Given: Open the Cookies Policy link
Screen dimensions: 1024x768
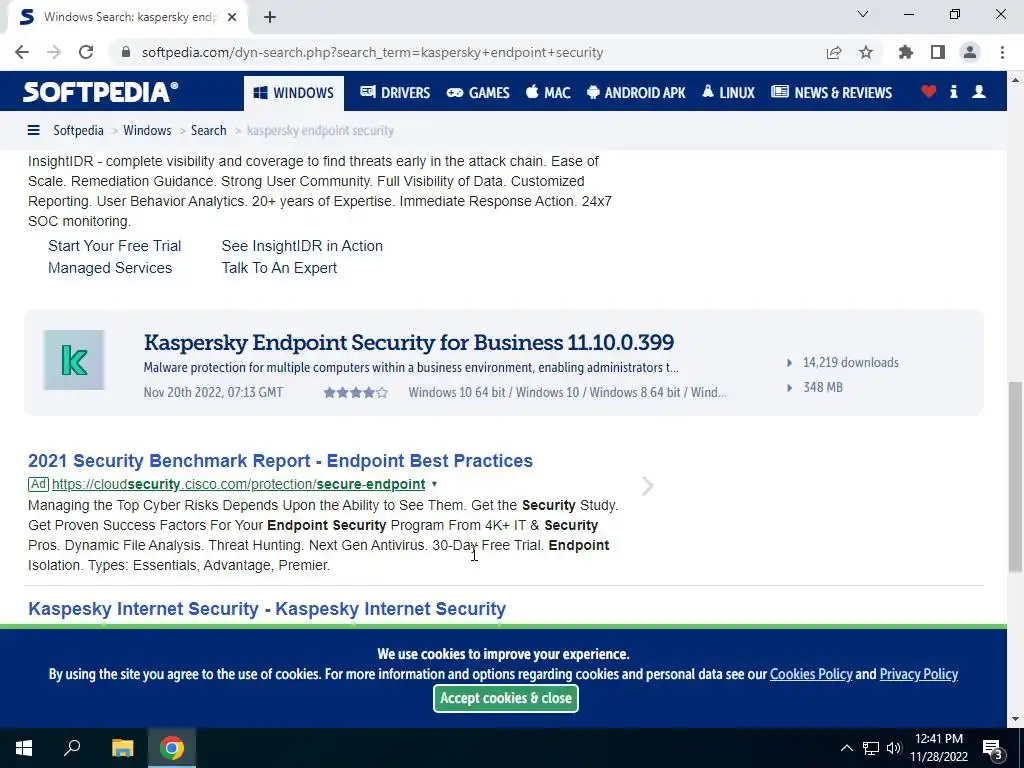Looking at the screenshot, I should [811, 675].
